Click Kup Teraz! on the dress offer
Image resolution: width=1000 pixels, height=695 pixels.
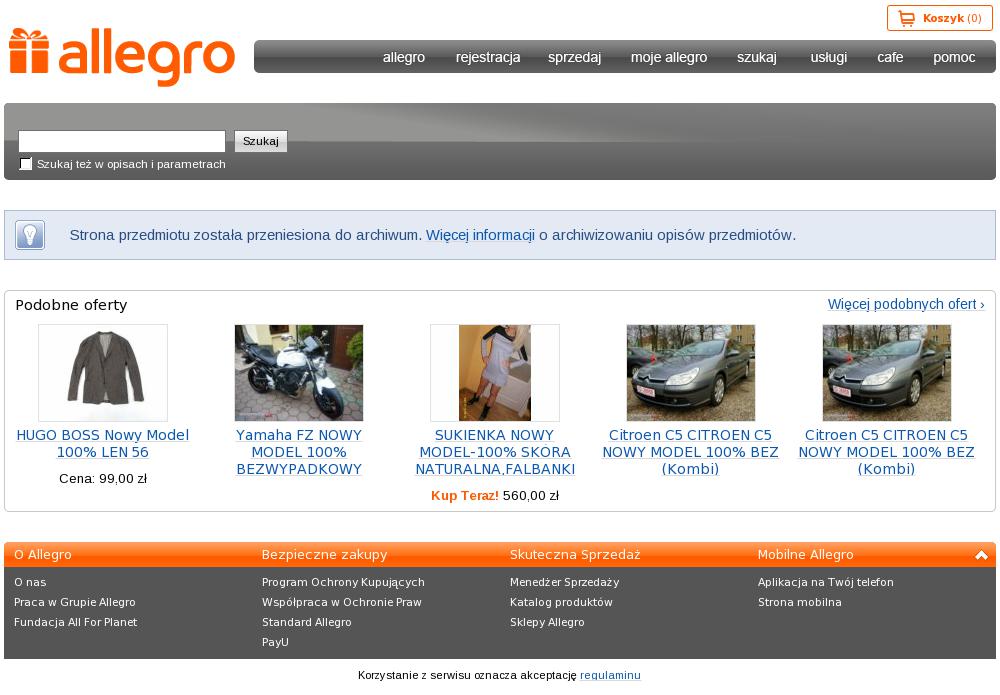[x=464, y=495]
